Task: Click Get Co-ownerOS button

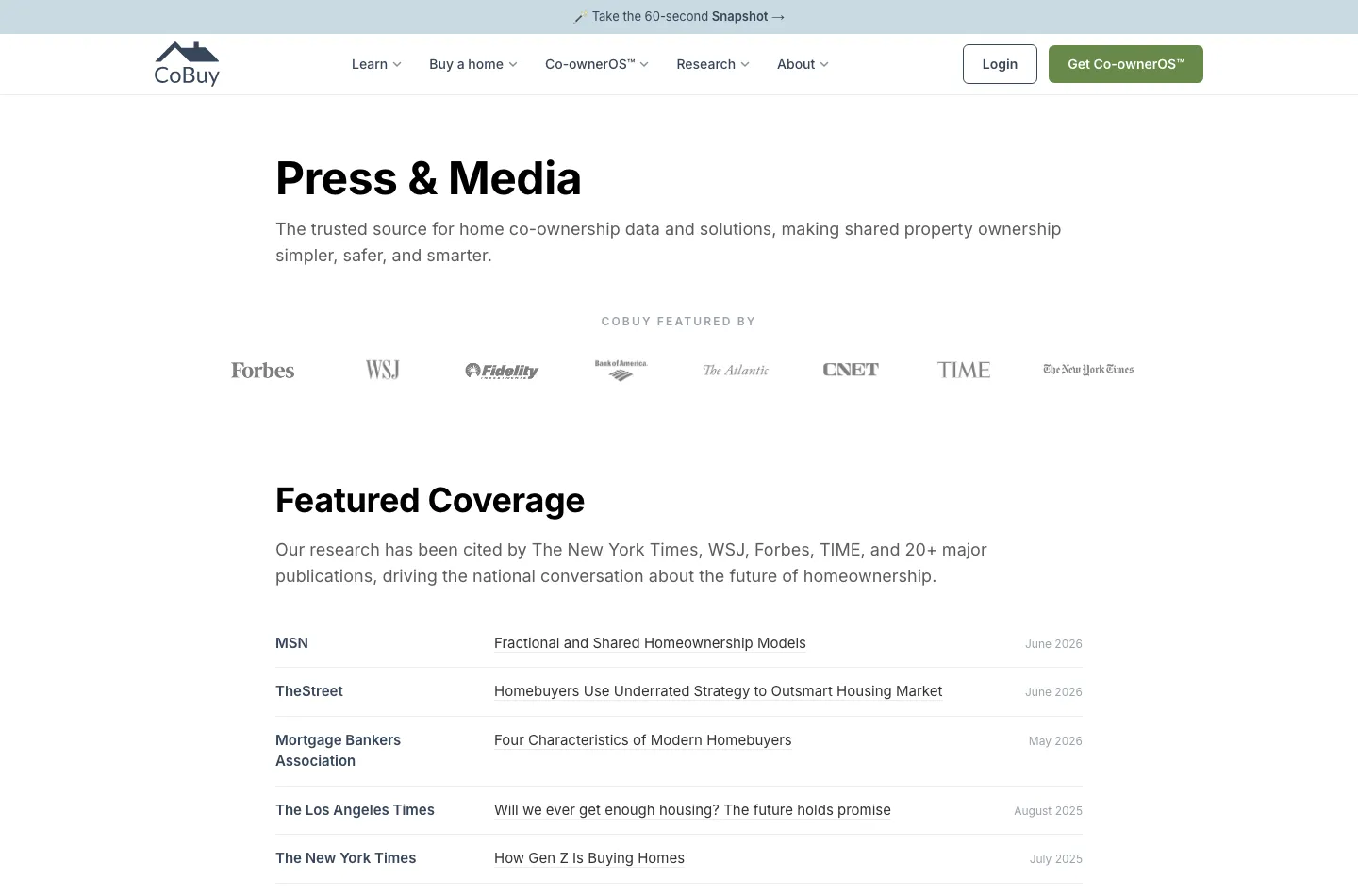Action: click(x=1126, y=64)
